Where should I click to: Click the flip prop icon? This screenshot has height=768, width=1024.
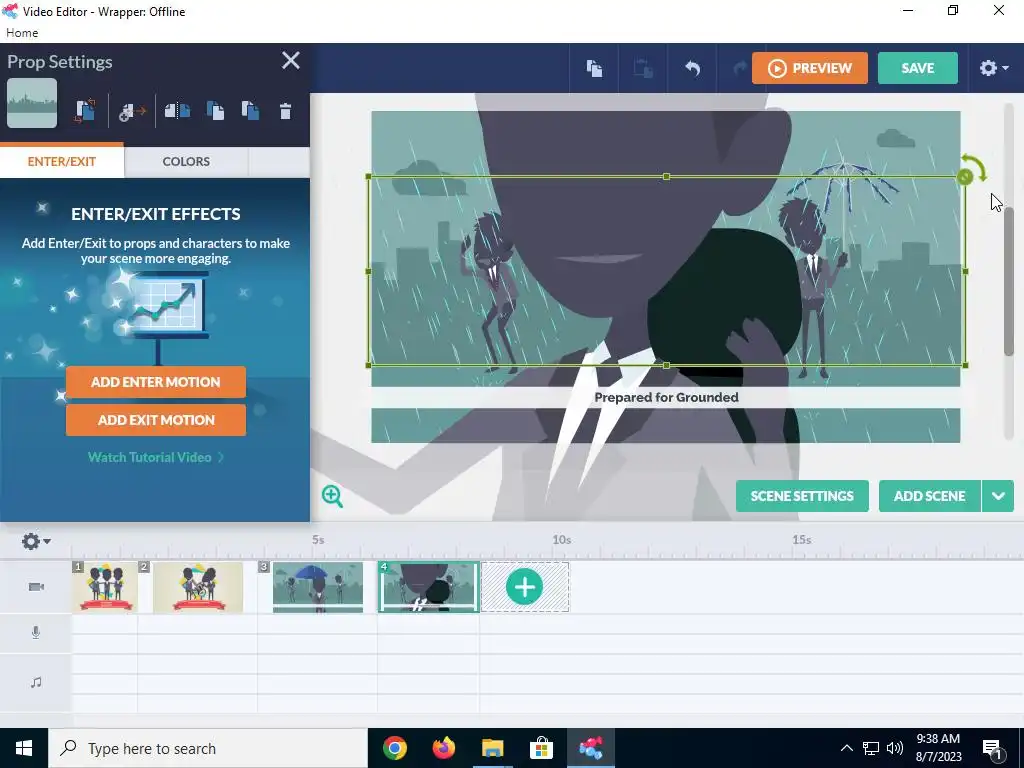coord(177,110)
